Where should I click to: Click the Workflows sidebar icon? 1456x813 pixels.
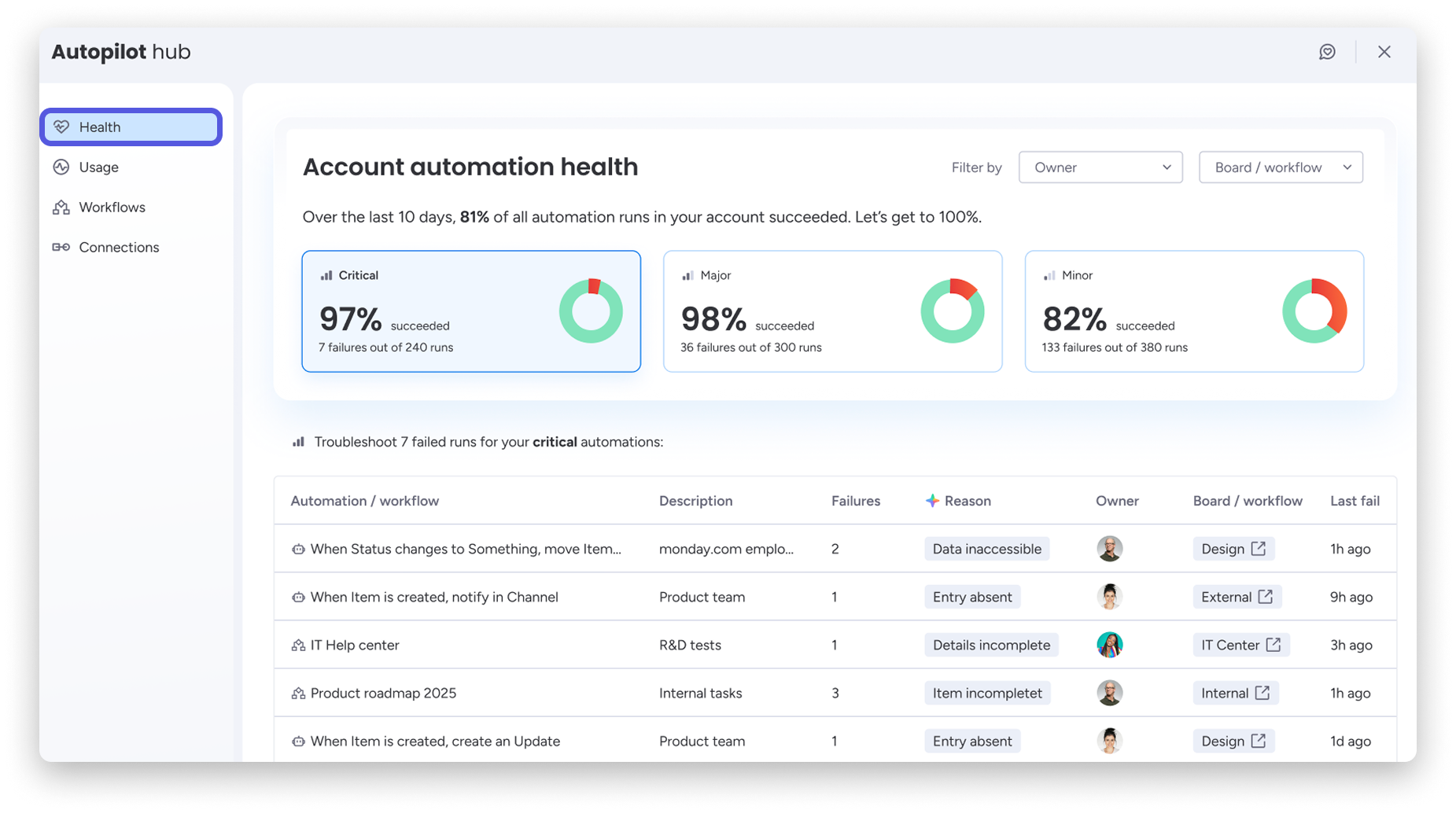61,207
